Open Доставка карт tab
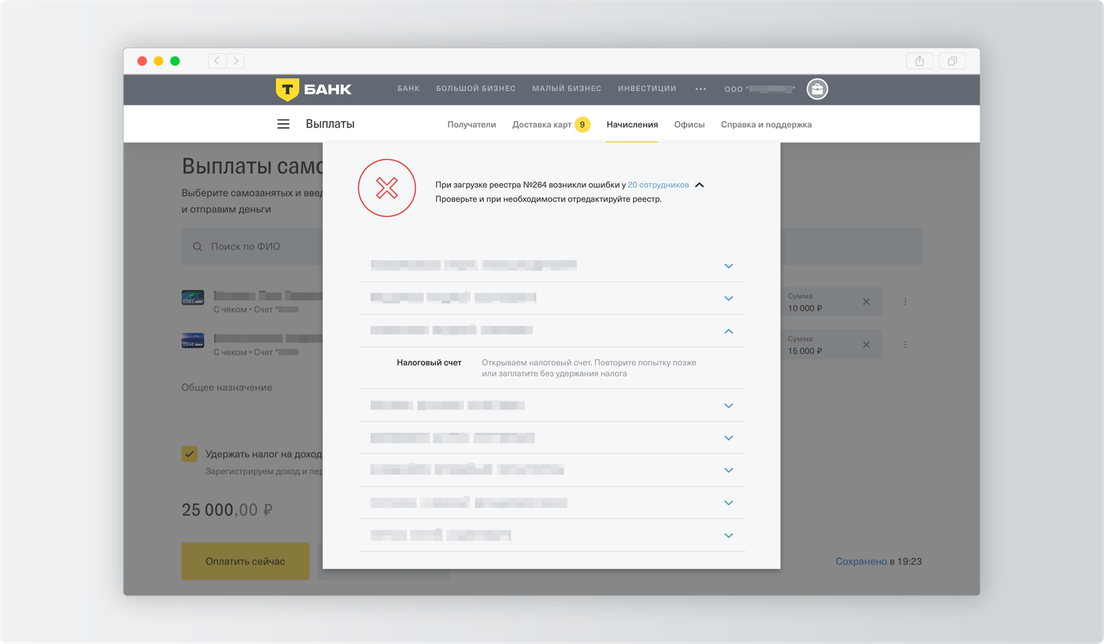The width and height of the screenshot is (1104, 644). click(542, 125)
